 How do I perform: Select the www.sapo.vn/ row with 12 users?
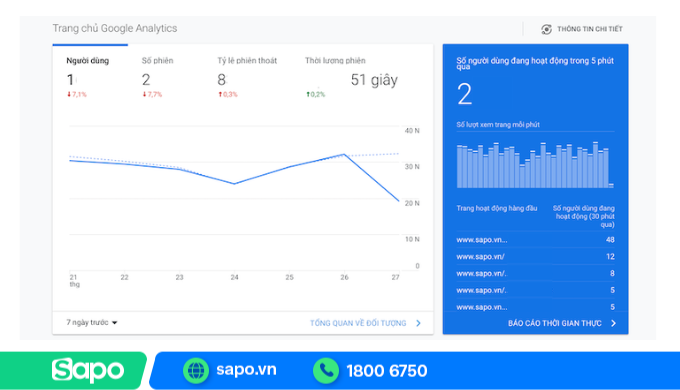(535, 256)
